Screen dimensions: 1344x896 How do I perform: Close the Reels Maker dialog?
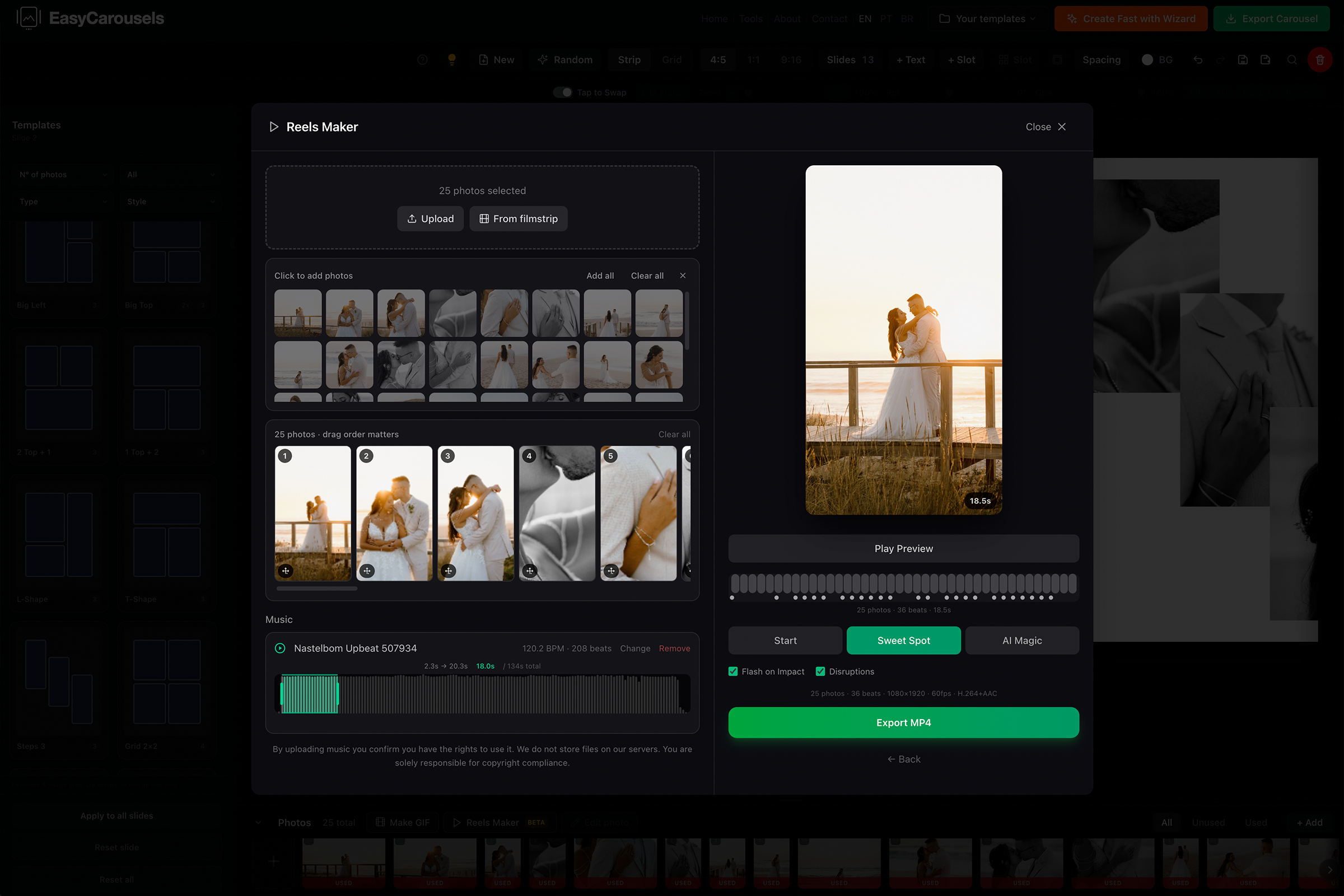[1045, 127]
